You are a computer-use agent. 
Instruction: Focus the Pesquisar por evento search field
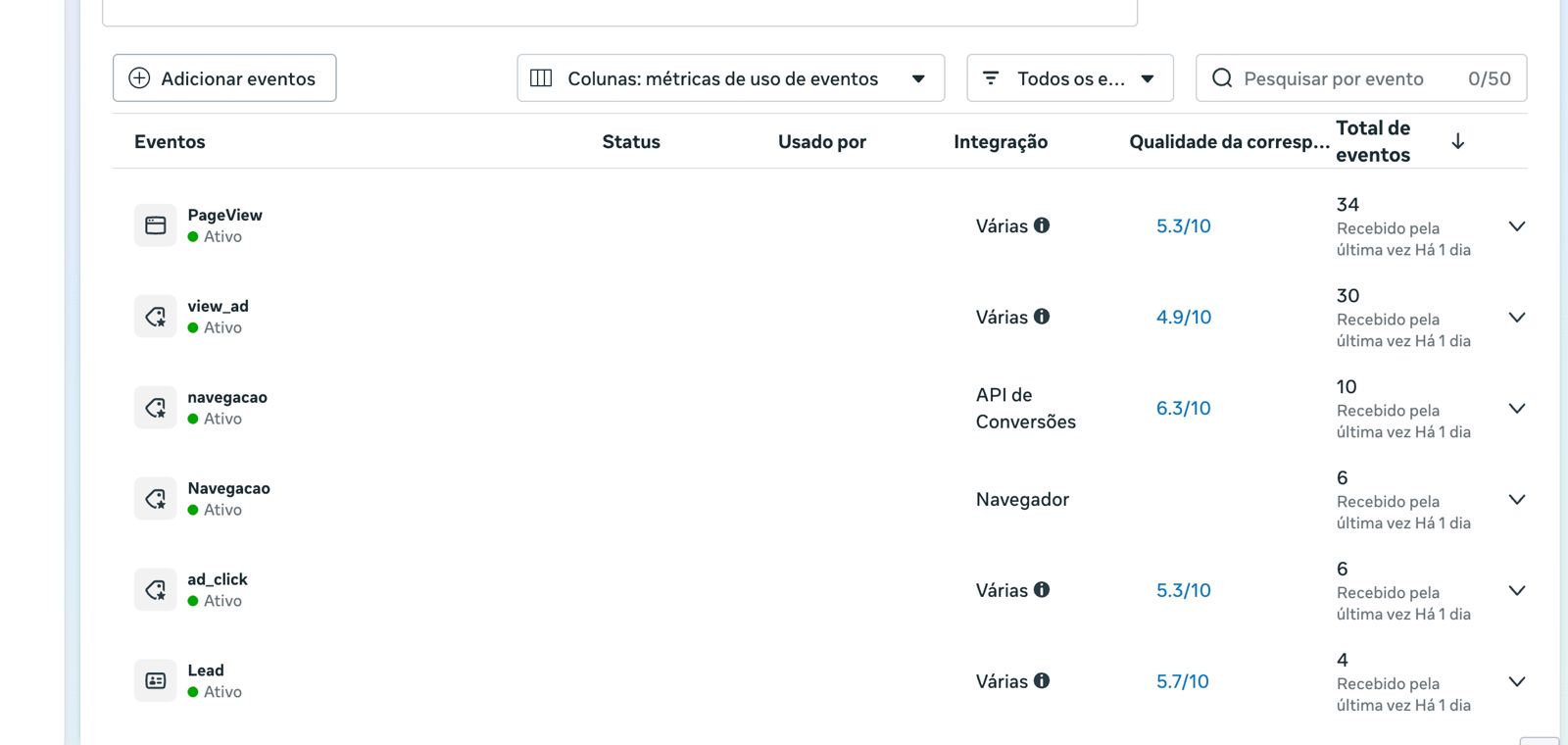(1361, 78)
